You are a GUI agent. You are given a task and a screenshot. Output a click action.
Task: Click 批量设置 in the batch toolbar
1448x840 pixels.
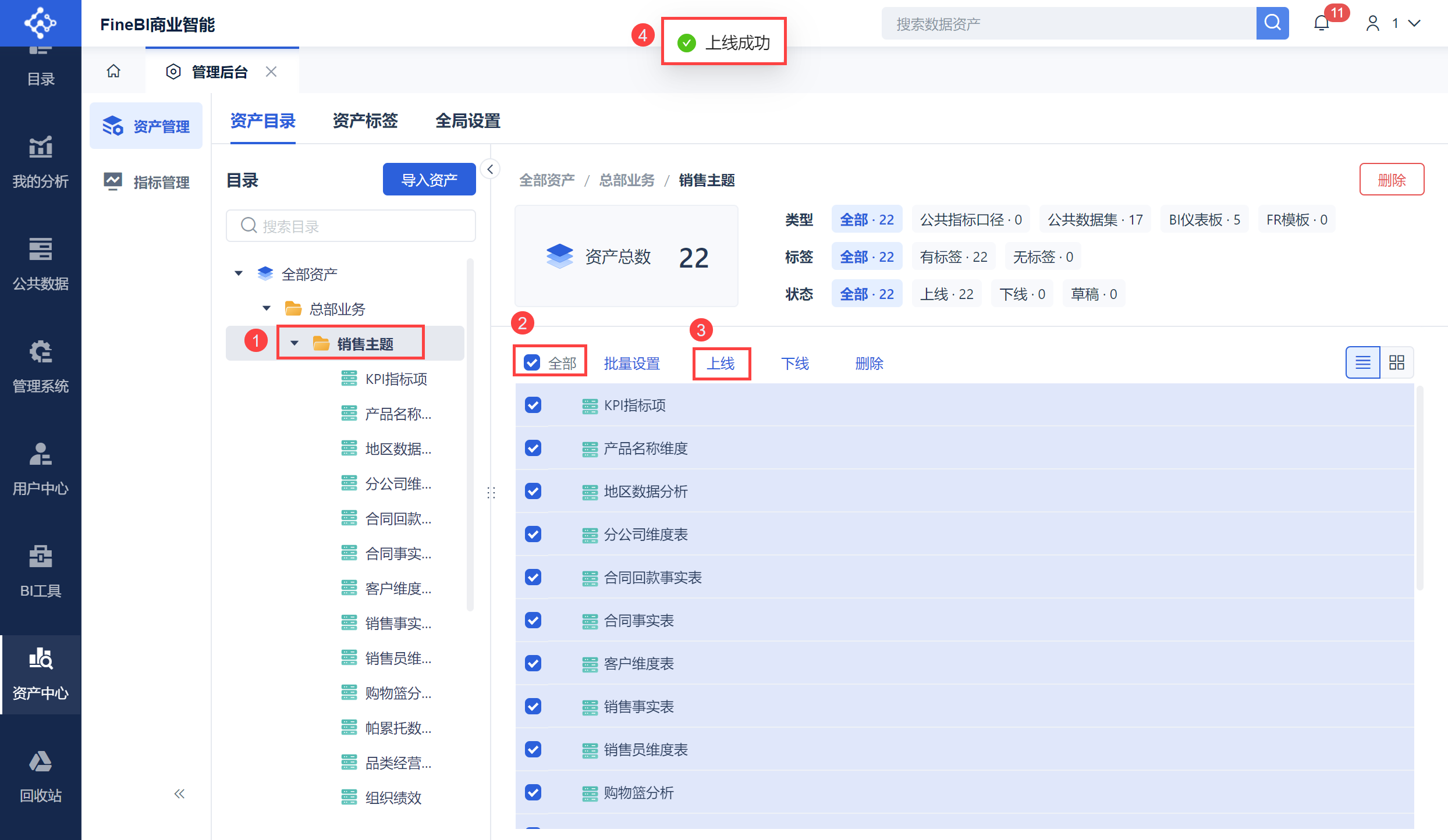pyautogui.click(x=631, y=364)
